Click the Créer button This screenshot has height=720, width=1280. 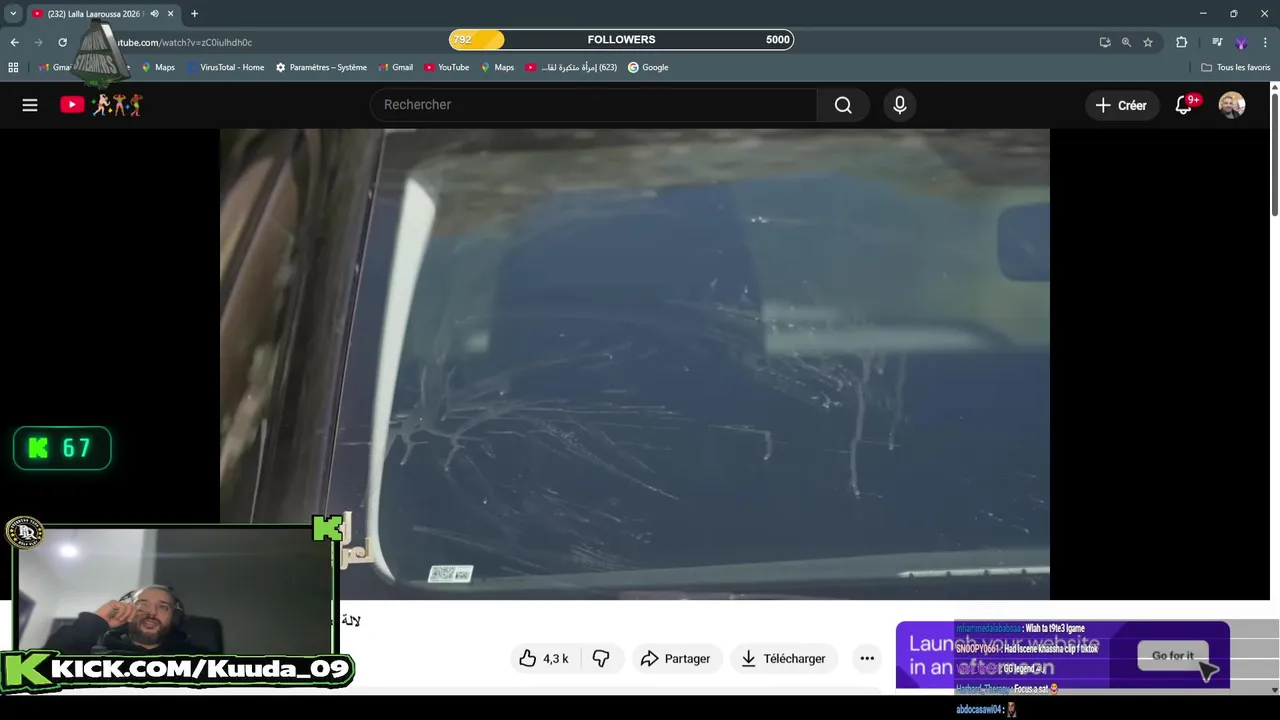1121,105
